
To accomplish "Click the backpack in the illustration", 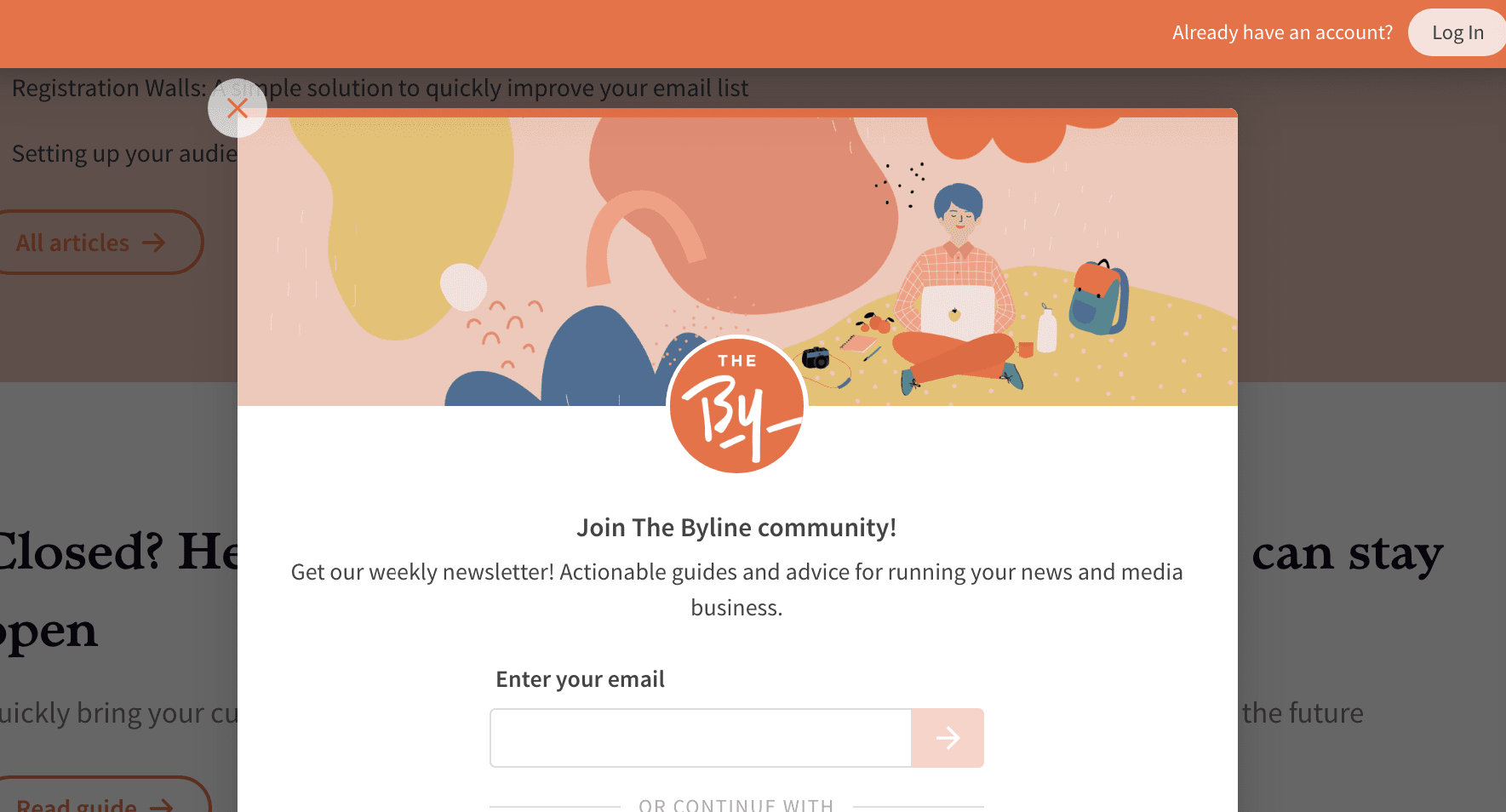I will coord(1099,298).
